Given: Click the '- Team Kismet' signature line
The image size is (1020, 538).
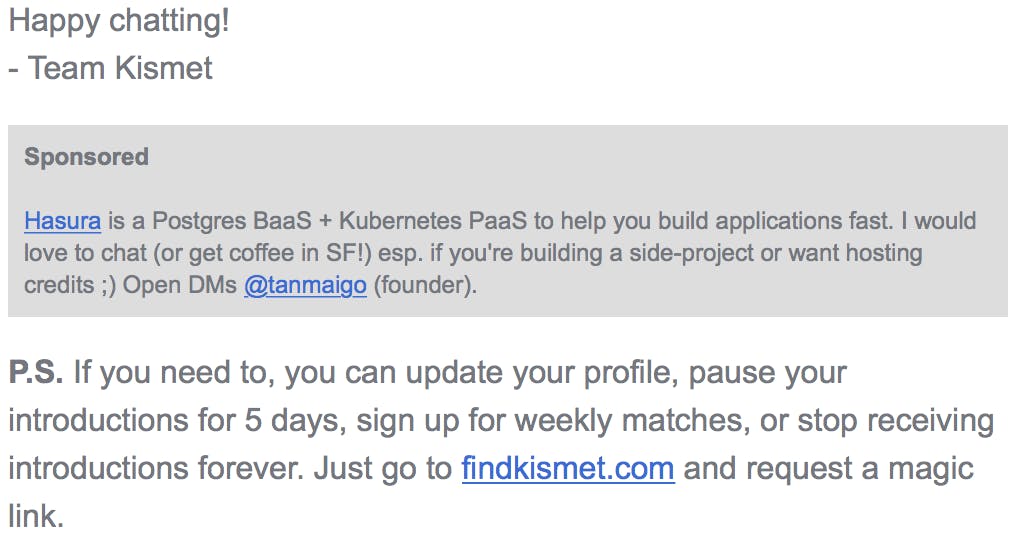Looking at the screenshot, I should (111, 68).
